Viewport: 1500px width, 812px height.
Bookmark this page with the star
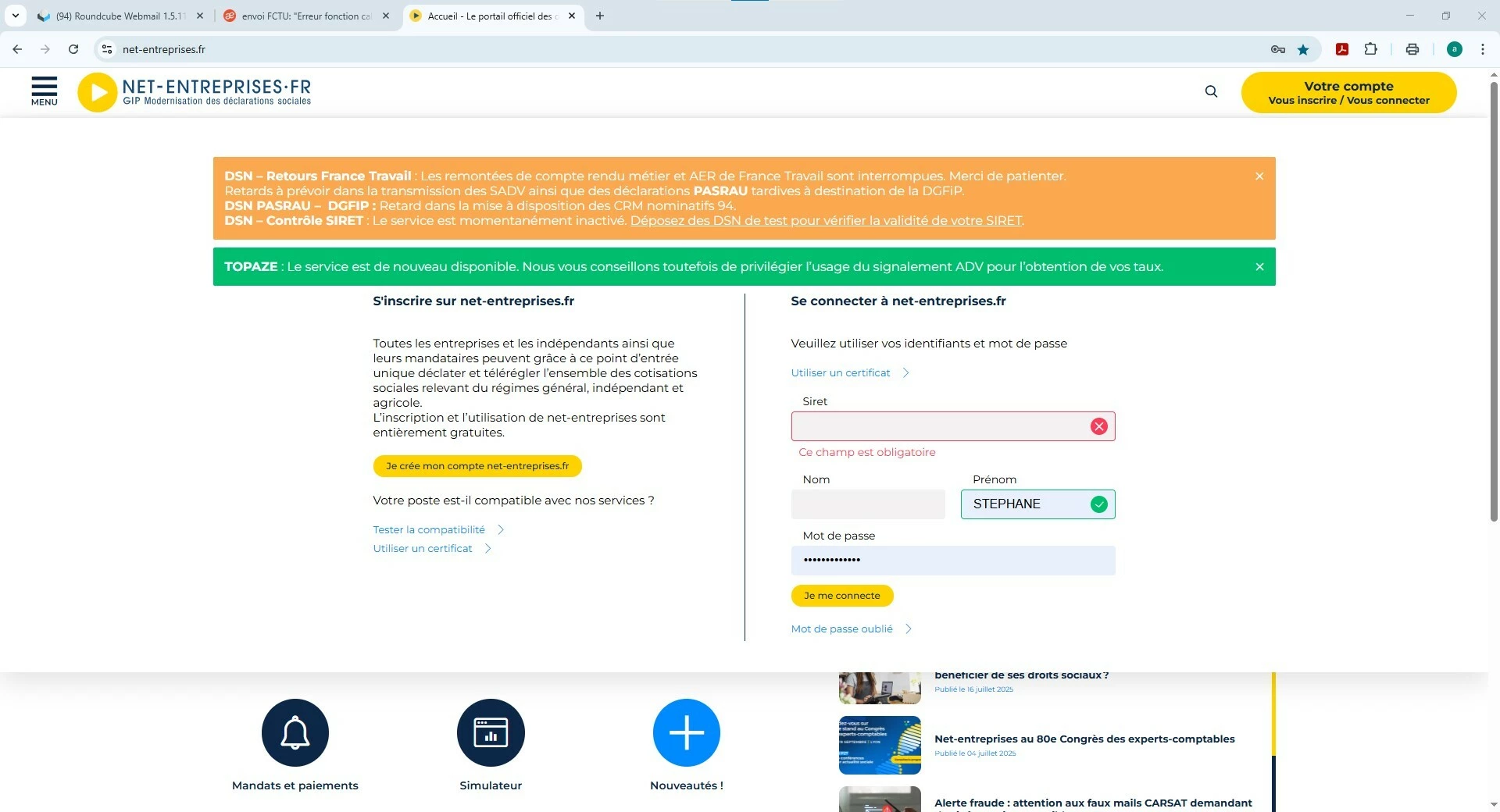[x=1303, y=49]
